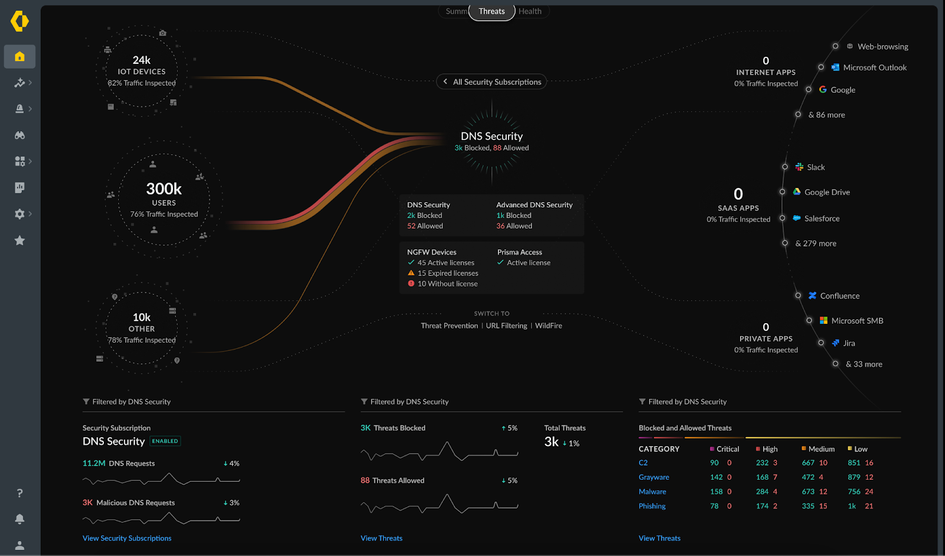945x556 pixels.
Task: Open the apps grid icon in sidebar
Action: click(19, 161)
